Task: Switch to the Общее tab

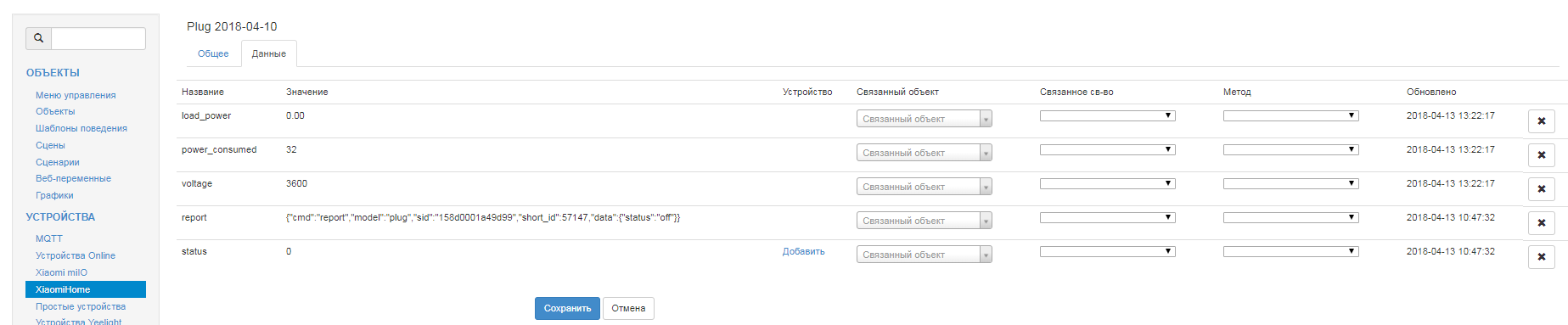Action: tap(213, 53)
